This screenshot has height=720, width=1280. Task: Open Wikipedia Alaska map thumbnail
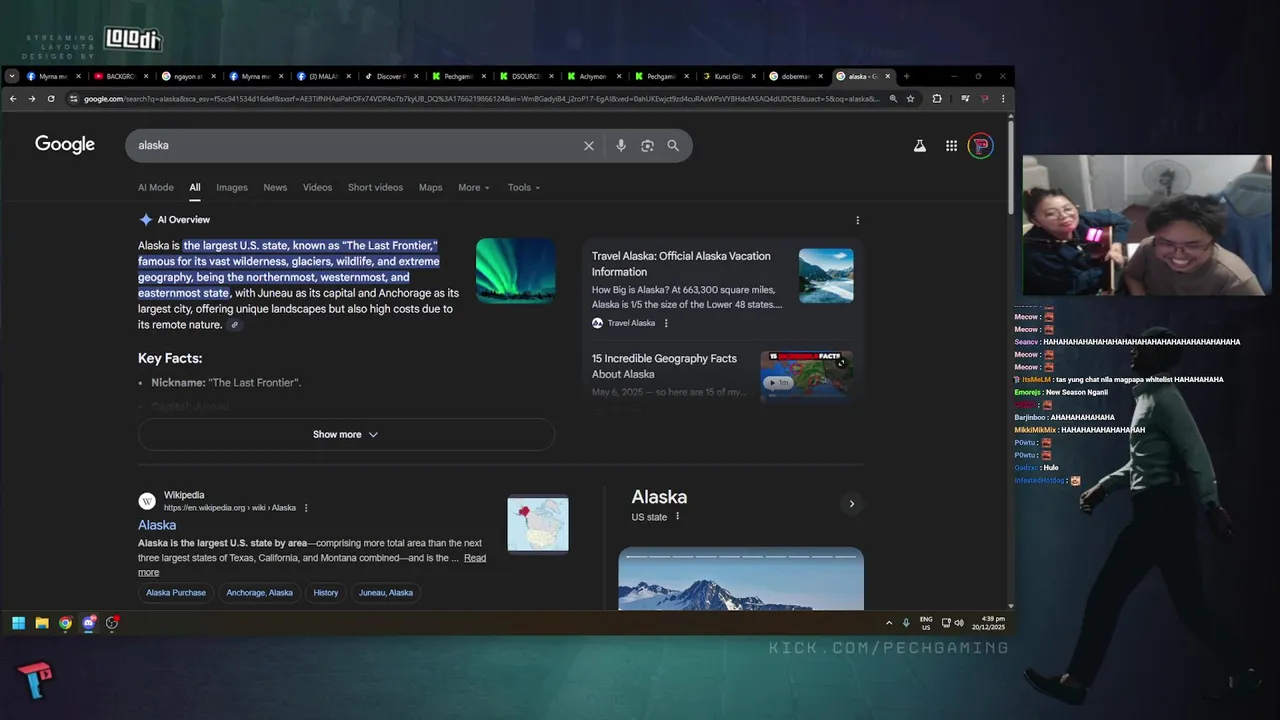(x=538, y=524)
